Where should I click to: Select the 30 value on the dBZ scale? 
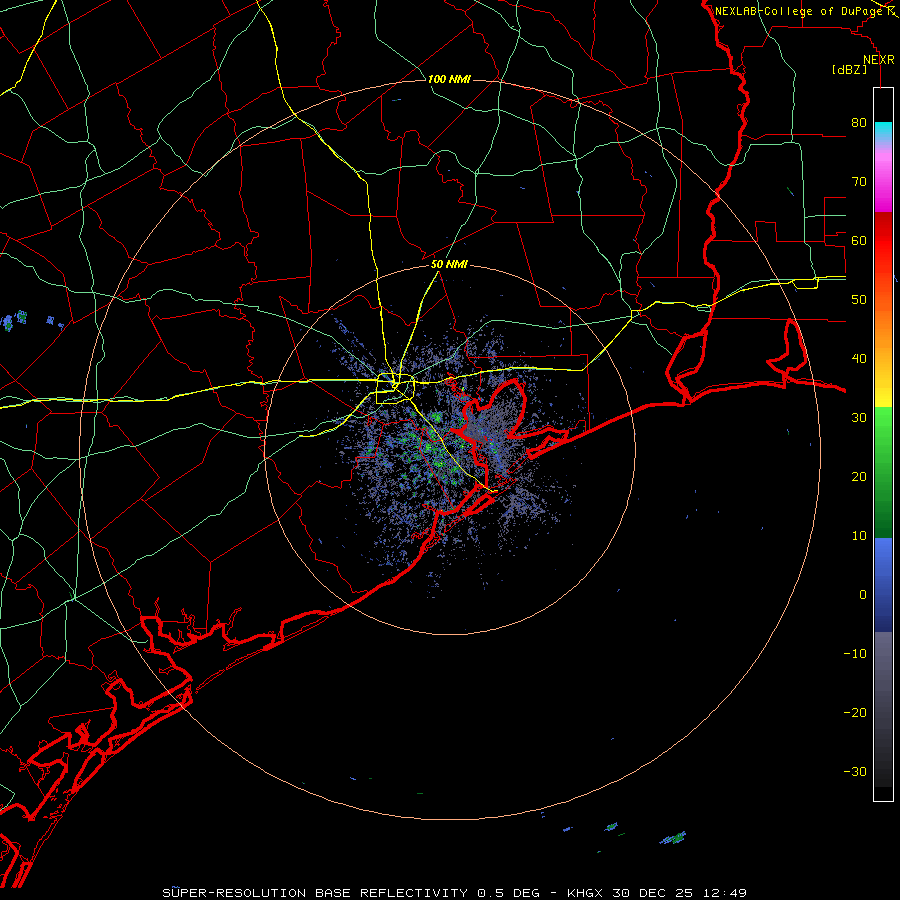tap(859, 418)
